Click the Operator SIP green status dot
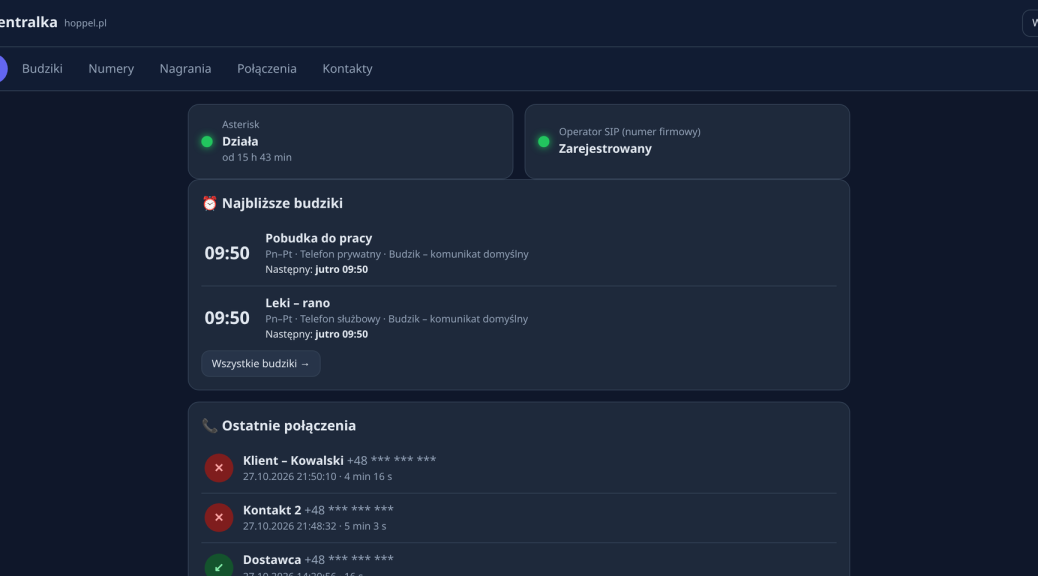Viewport: 1038px width, 576px height. [543, 141]
